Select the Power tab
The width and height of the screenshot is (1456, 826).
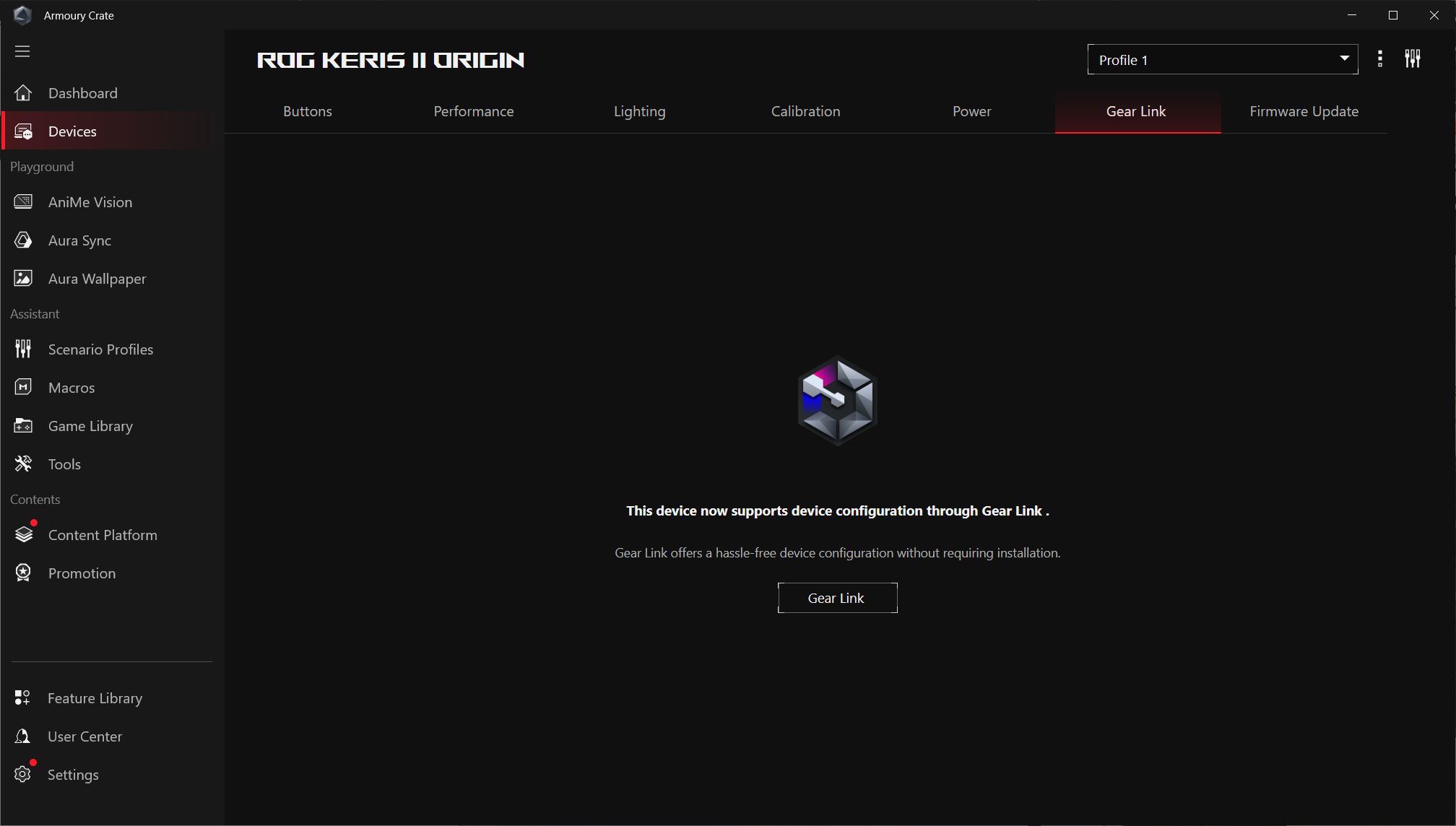[x=972, y=111]
